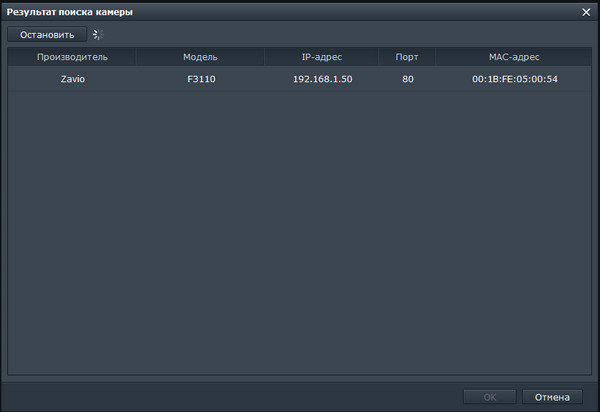Sort by the Производитель column header
The height and width of the screenshot is (412, 600).
[72, 57]
